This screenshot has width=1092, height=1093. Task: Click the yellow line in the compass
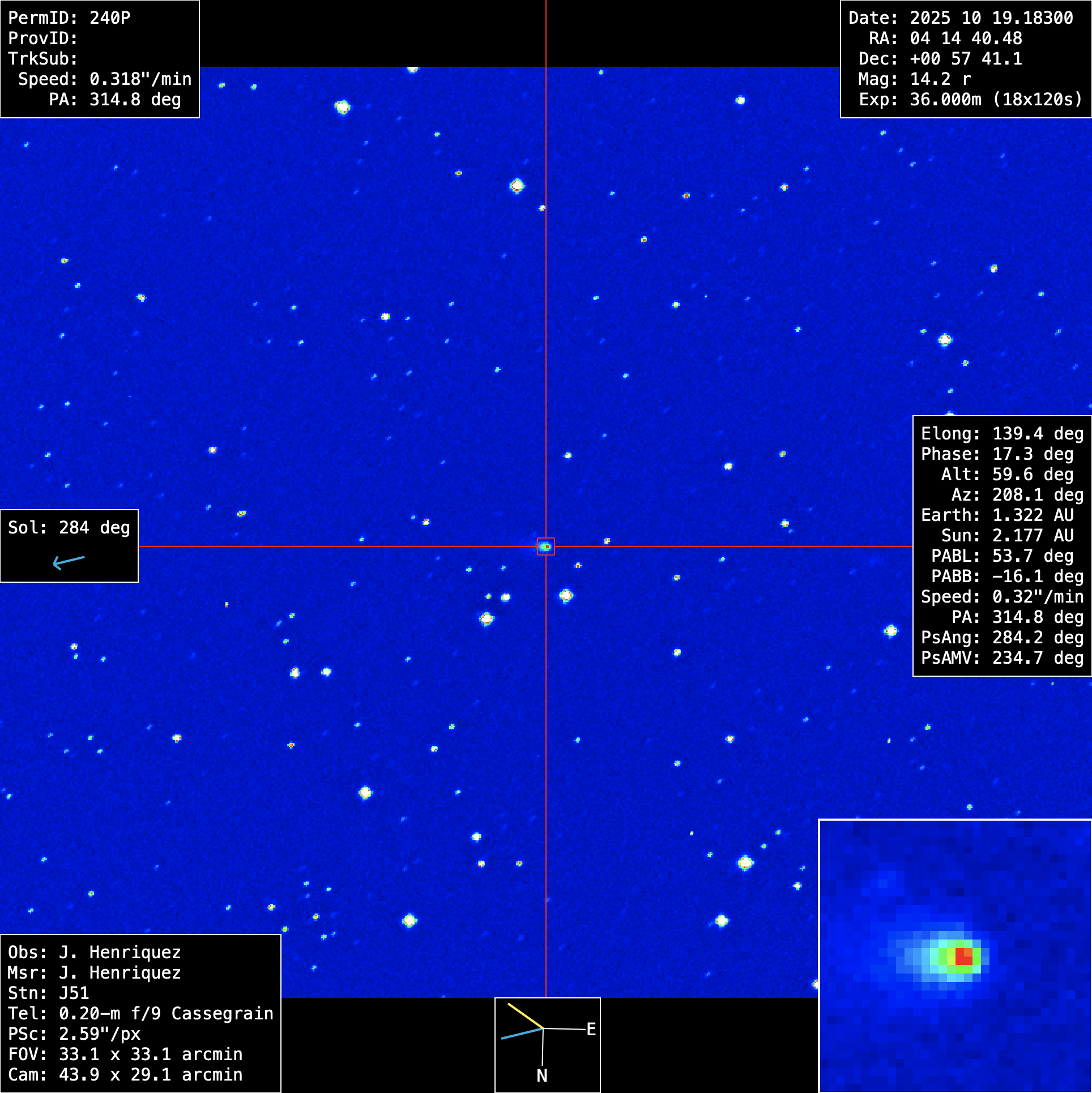point(525,1016)
